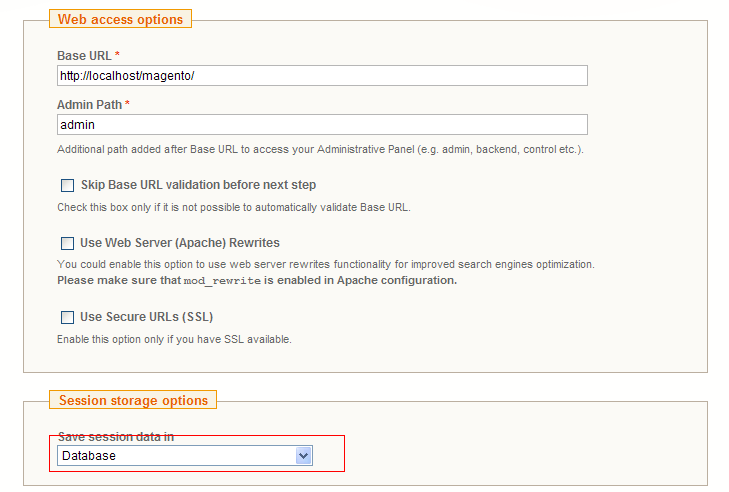The width and height of the screenshot is (729, 492).
Task: Click the Base URL input field
Action: (x=322, y=75)
